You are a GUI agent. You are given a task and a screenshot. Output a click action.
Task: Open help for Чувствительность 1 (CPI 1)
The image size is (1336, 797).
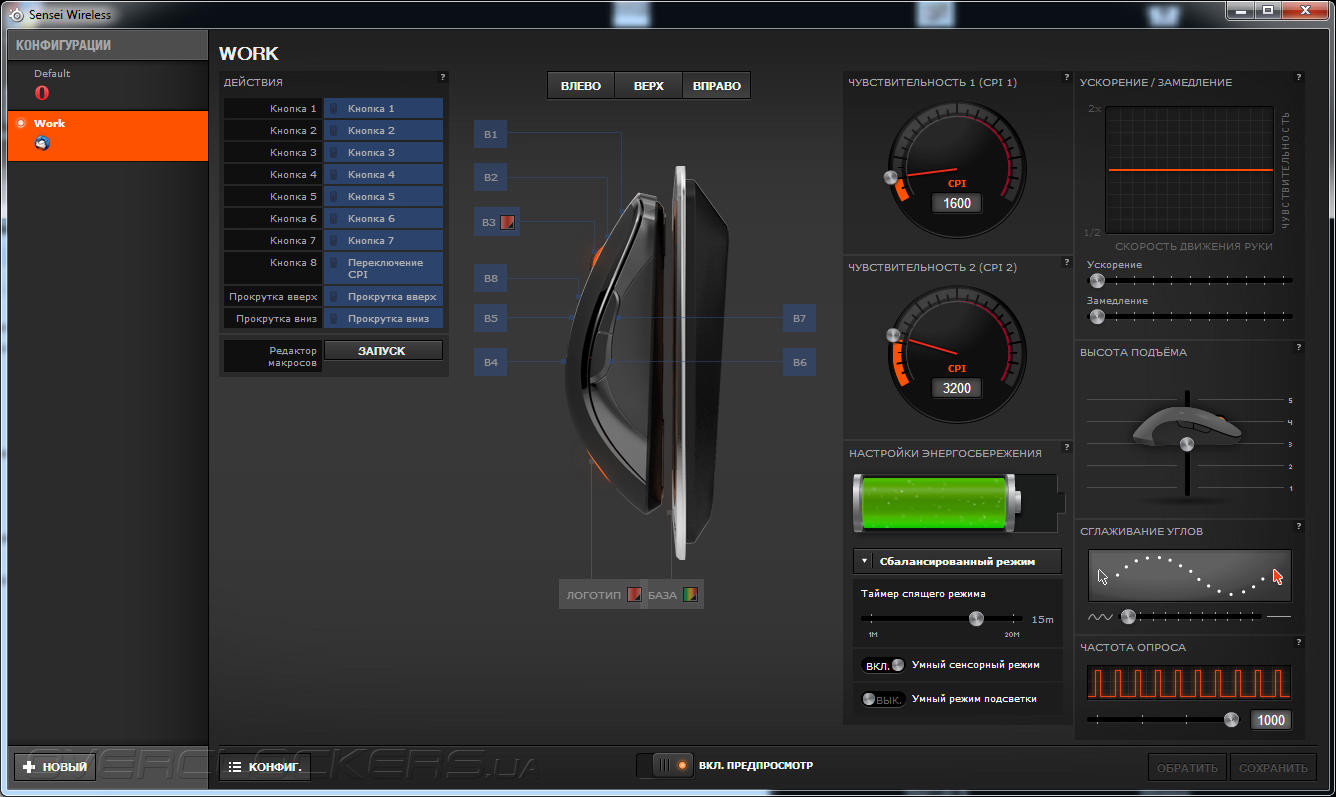pyautogui.click(x=1067, y=77)
